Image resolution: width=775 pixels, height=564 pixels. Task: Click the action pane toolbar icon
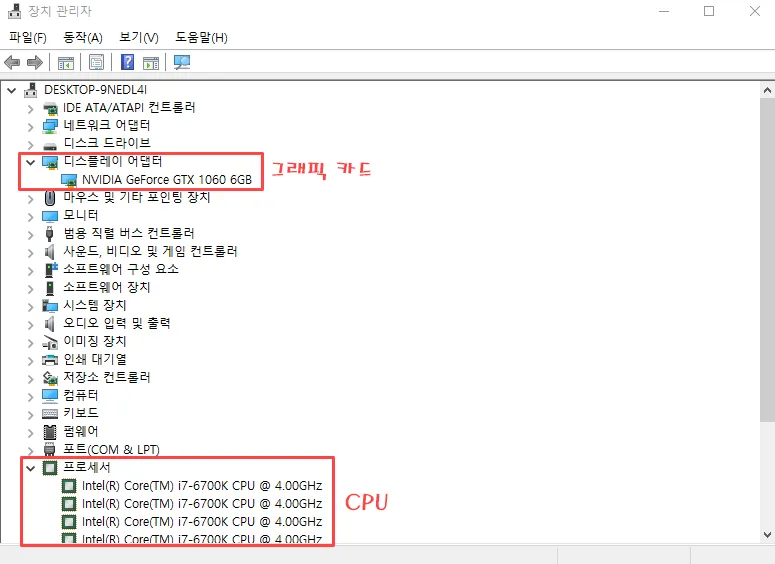pos(151,63)
